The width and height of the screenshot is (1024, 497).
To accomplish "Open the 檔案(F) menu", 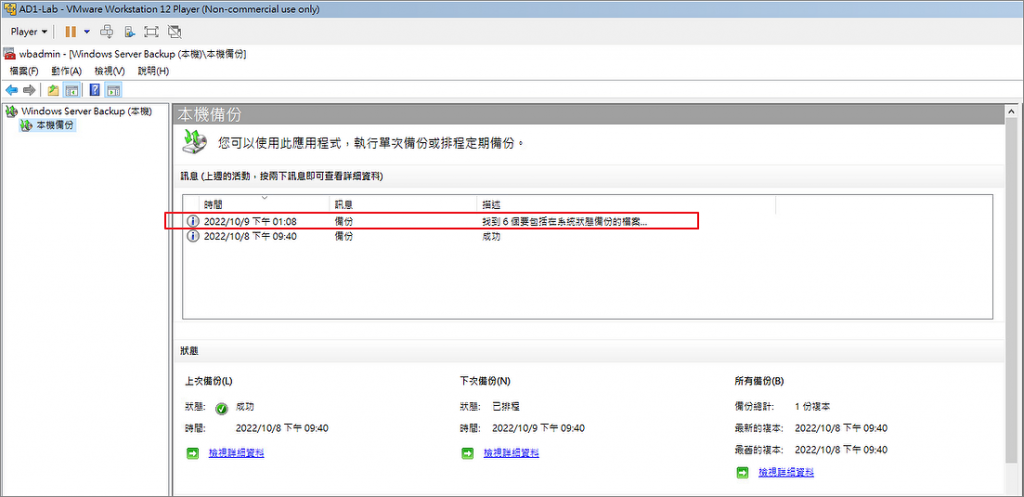I will [x=24, y=71].
